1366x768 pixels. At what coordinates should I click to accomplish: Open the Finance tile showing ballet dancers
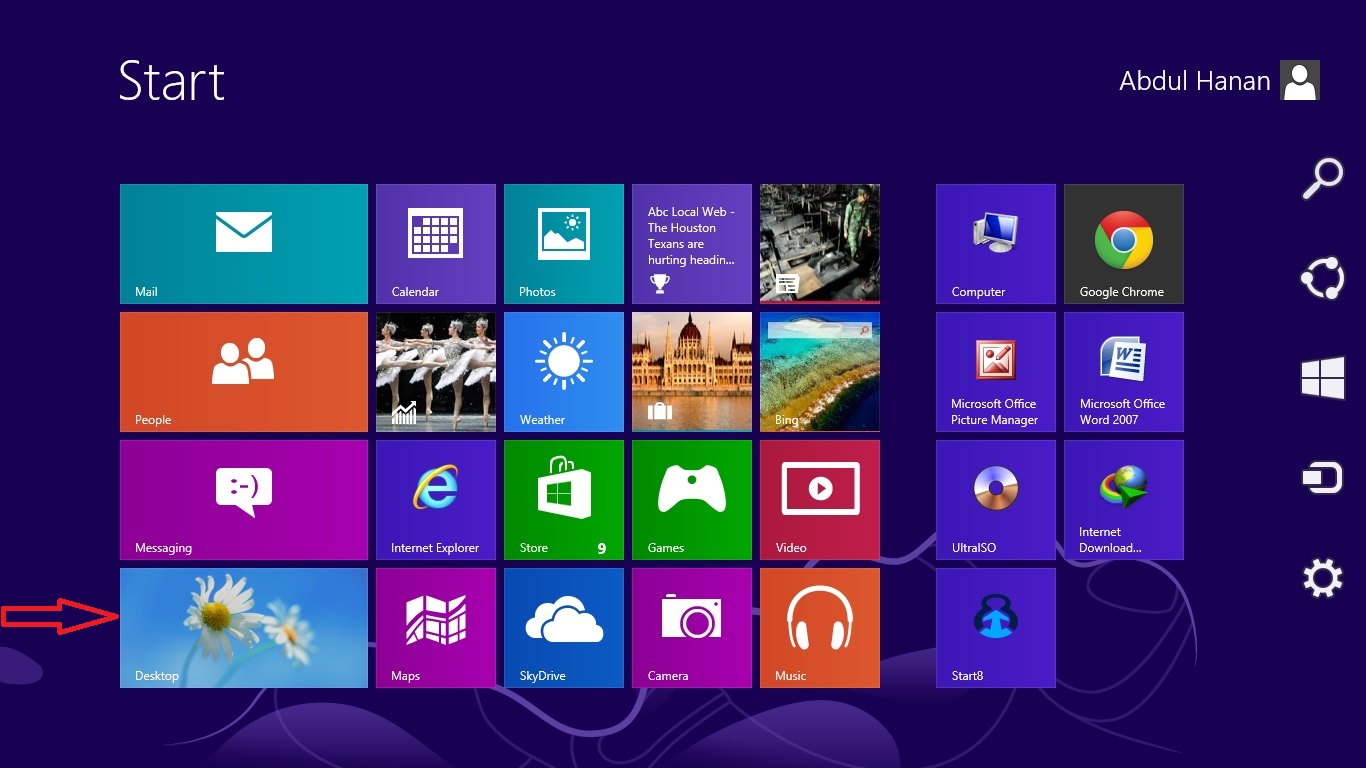coord(436,372)
